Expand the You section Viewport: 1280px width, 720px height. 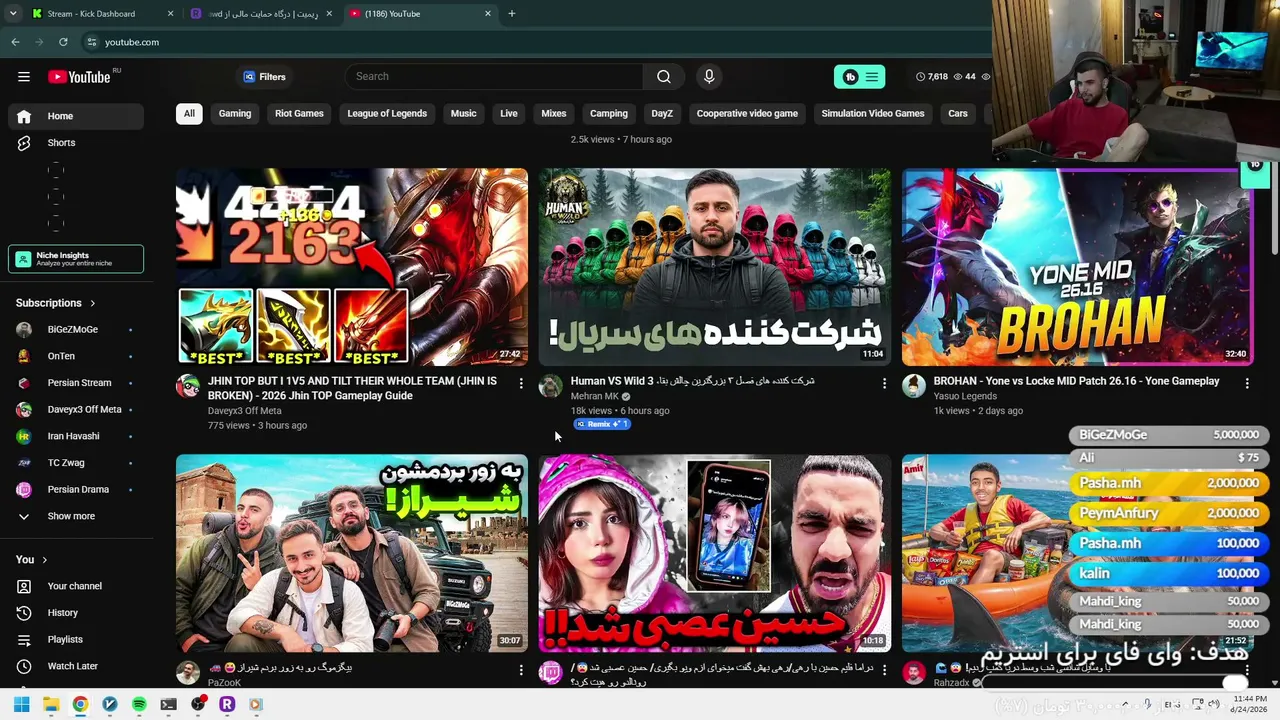pyautogui.click(x=32, y=560)
